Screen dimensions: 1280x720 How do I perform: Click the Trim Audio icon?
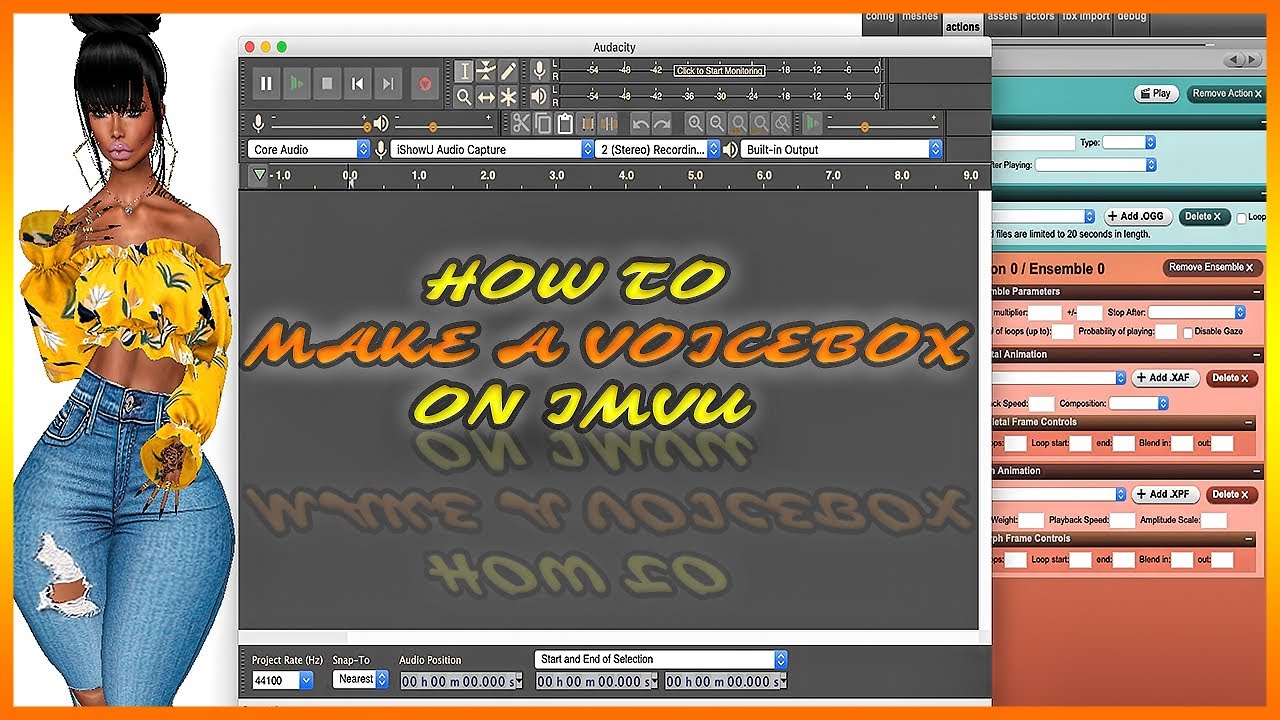(587, 123)
